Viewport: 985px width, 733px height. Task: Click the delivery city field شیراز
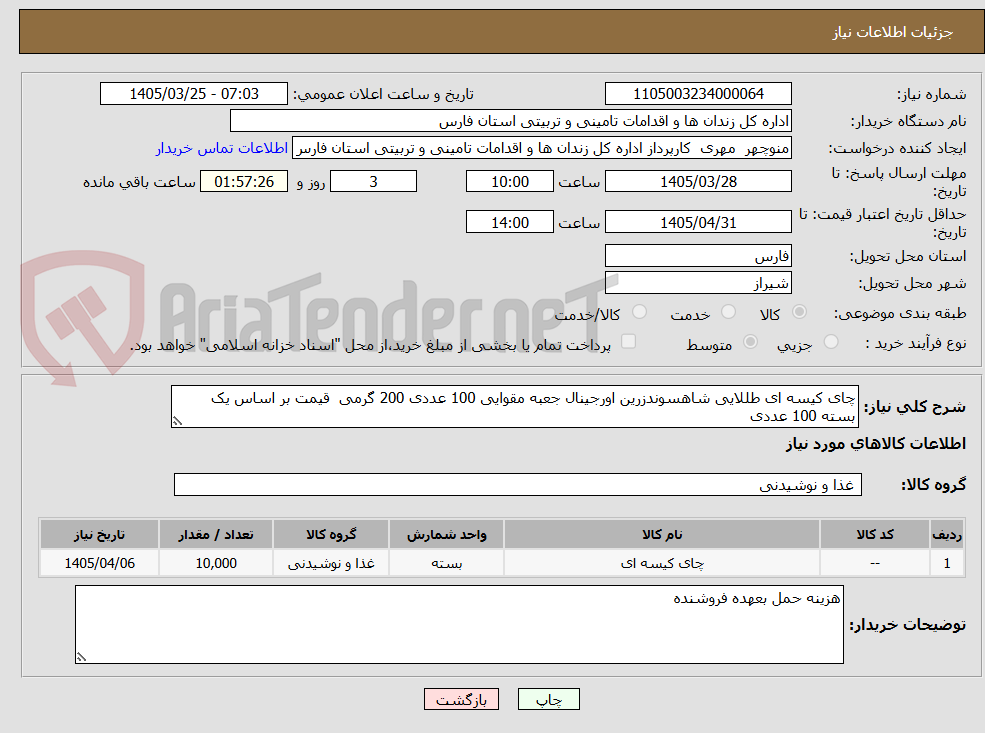coord(698,283)
